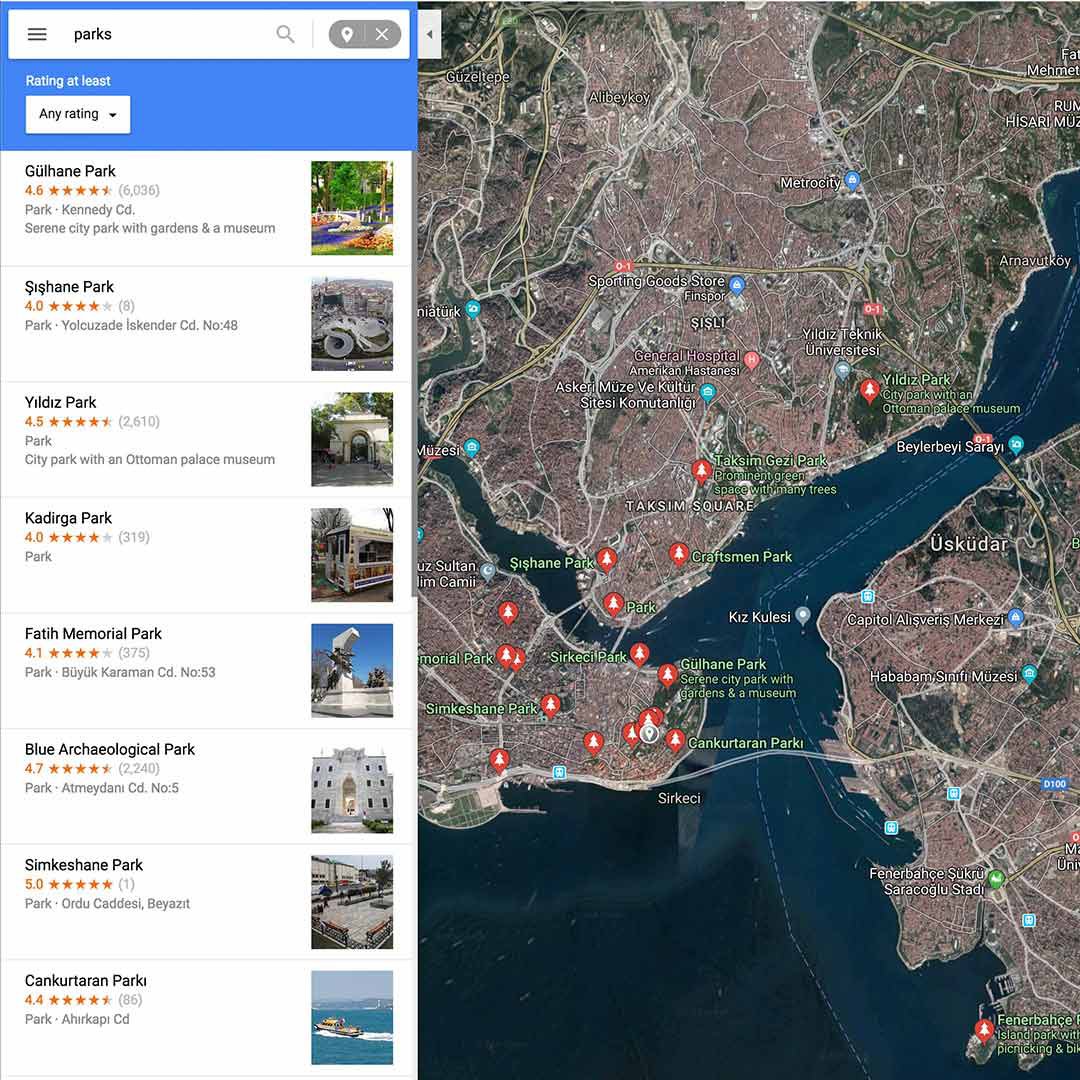
Task: Click Kadirga Park kiosk thumbnail
Action: click(x=352, y=555)
